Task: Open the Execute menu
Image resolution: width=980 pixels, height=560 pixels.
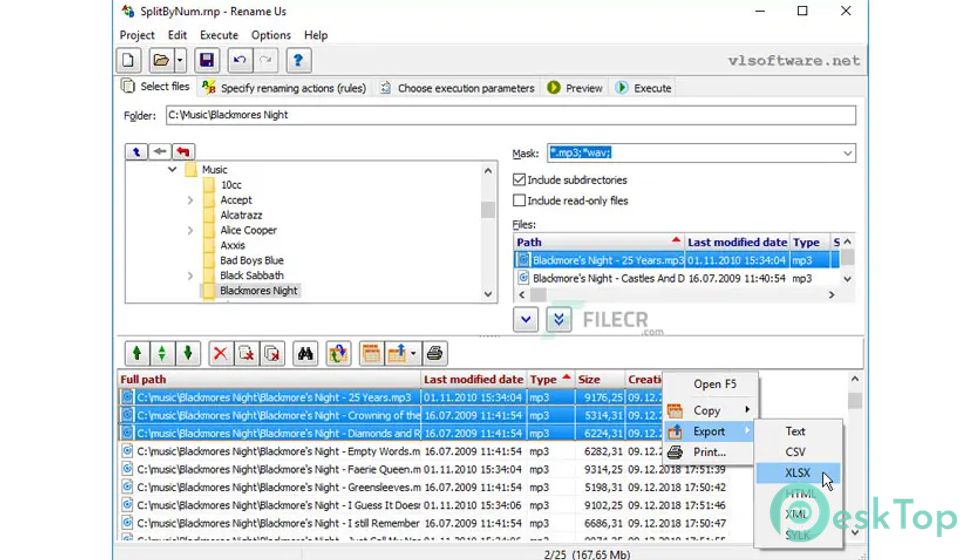Action: (x=219, y=35)
